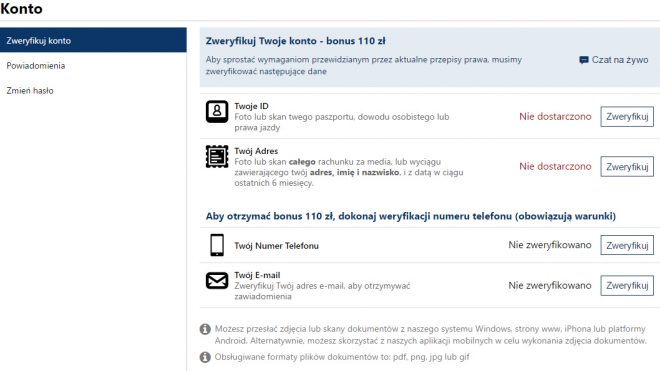Click the 'Twój E-mail' row title

pyautogui.click(x=257, y=275)
